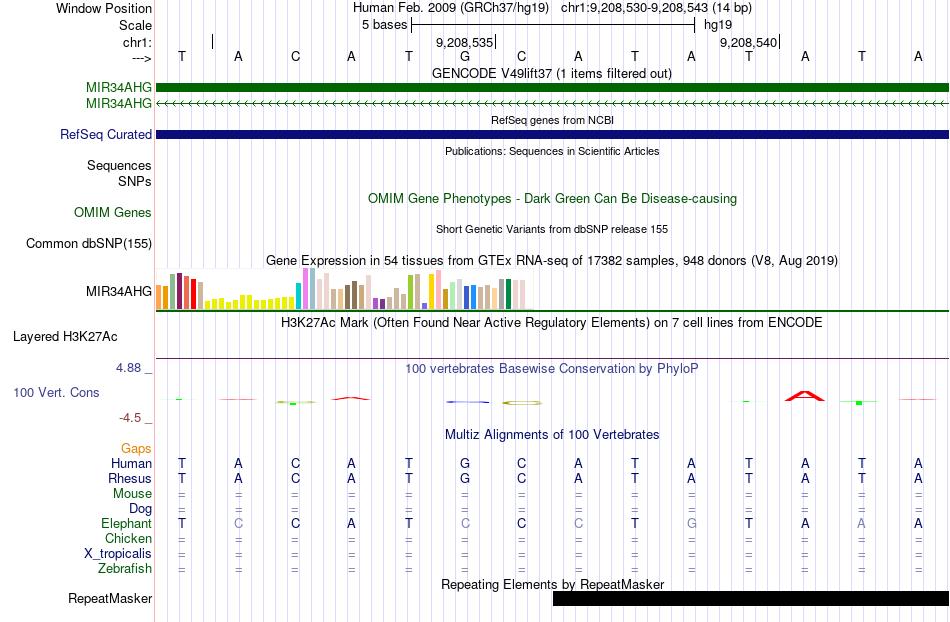Click the dark blue RefSeq Curated bar

[553, 134]
